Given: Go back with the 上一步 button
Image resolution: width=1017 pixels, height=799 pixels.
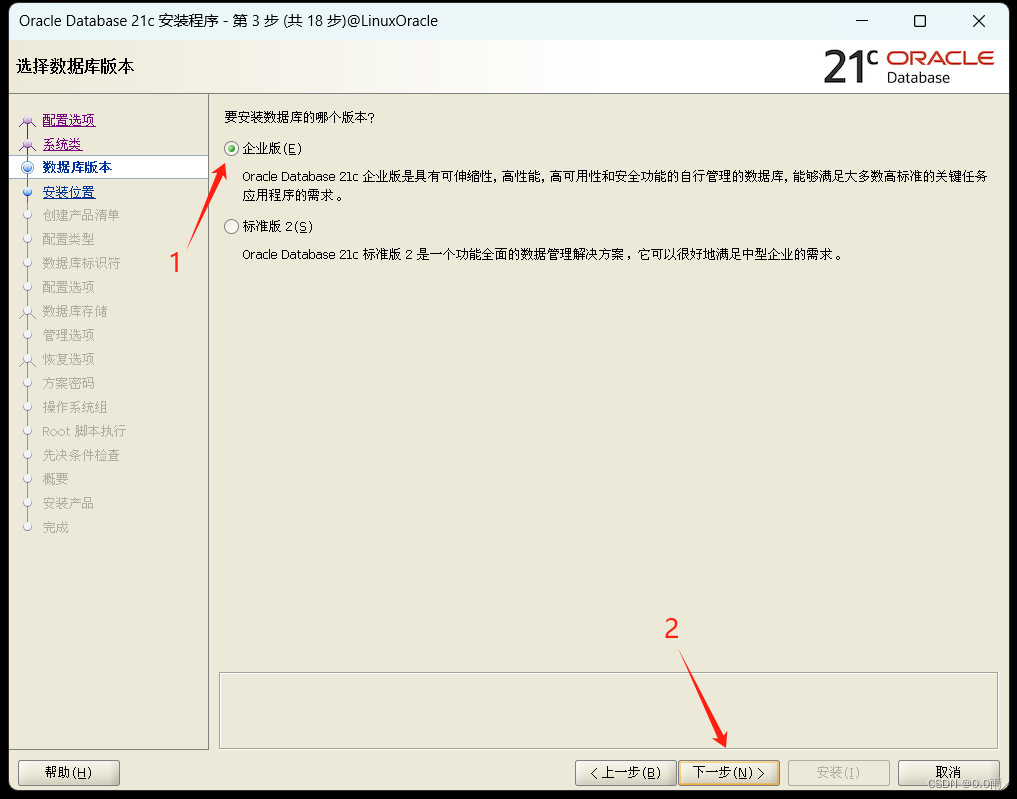Looking at the screenshot, I should [625, 772].
